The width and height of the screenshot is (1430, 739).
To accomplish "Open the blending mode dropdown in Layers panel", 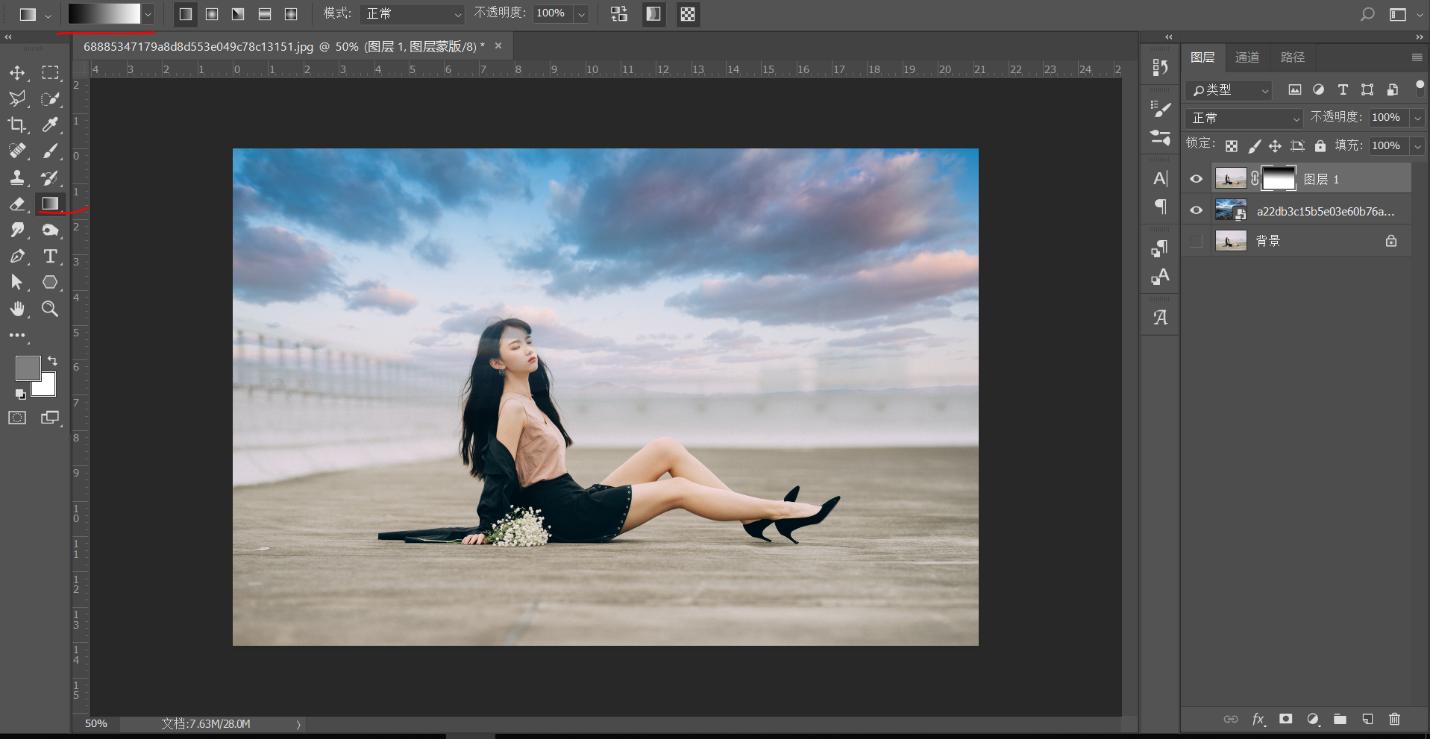I will (x=1243, y=117).
